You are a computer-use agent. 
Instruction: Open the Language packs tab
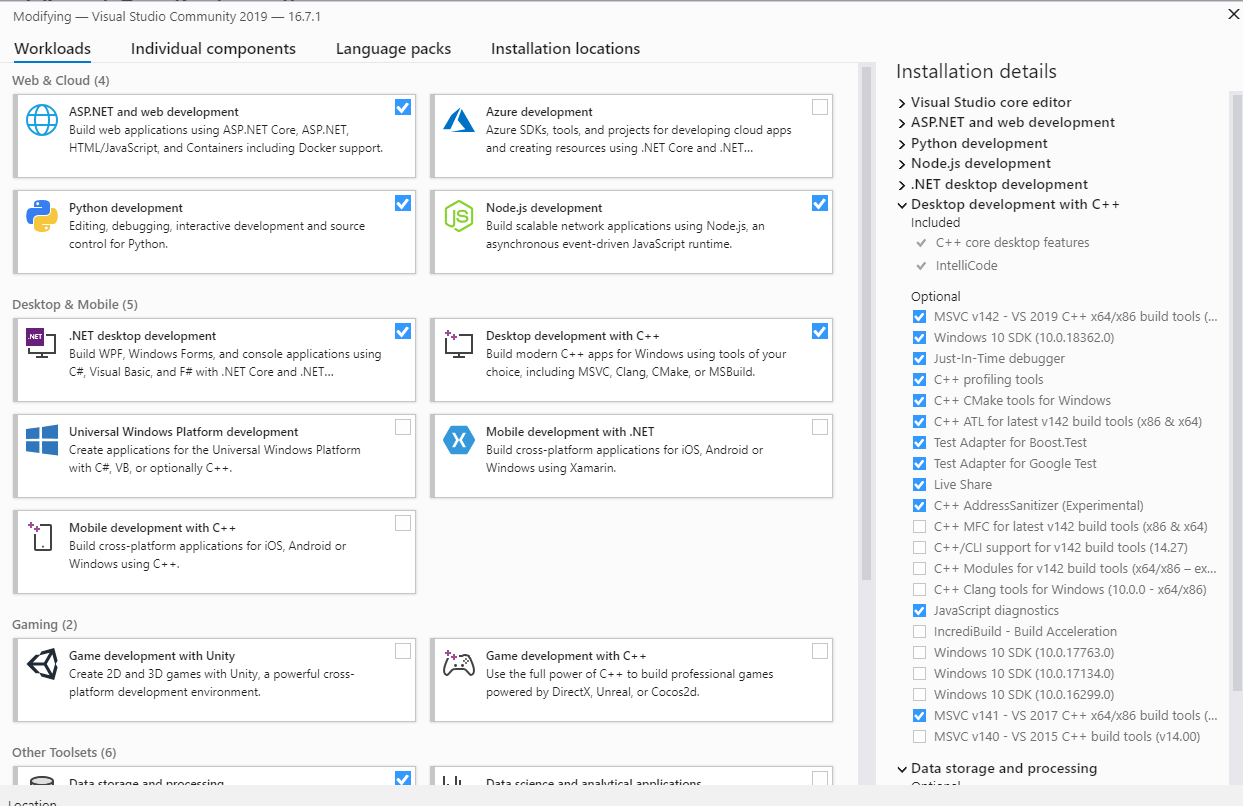coord(393,48)
